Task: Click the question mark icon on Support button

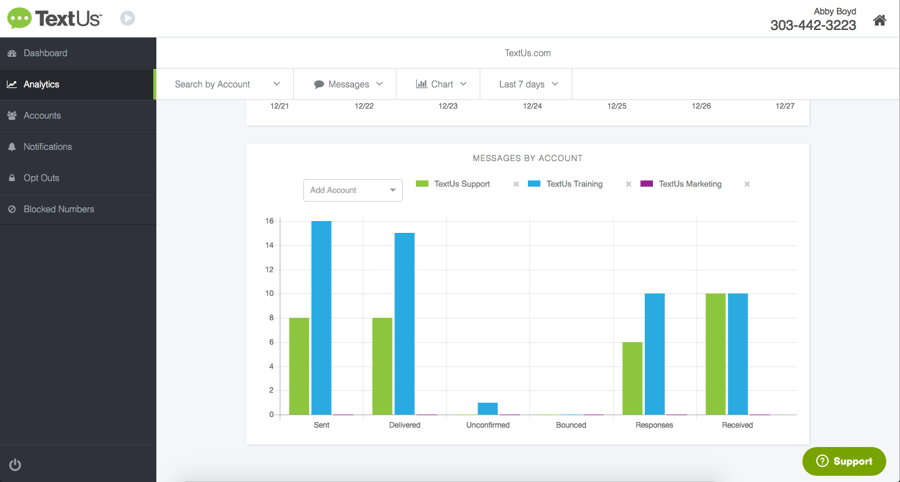Action: tap(822, 461)
